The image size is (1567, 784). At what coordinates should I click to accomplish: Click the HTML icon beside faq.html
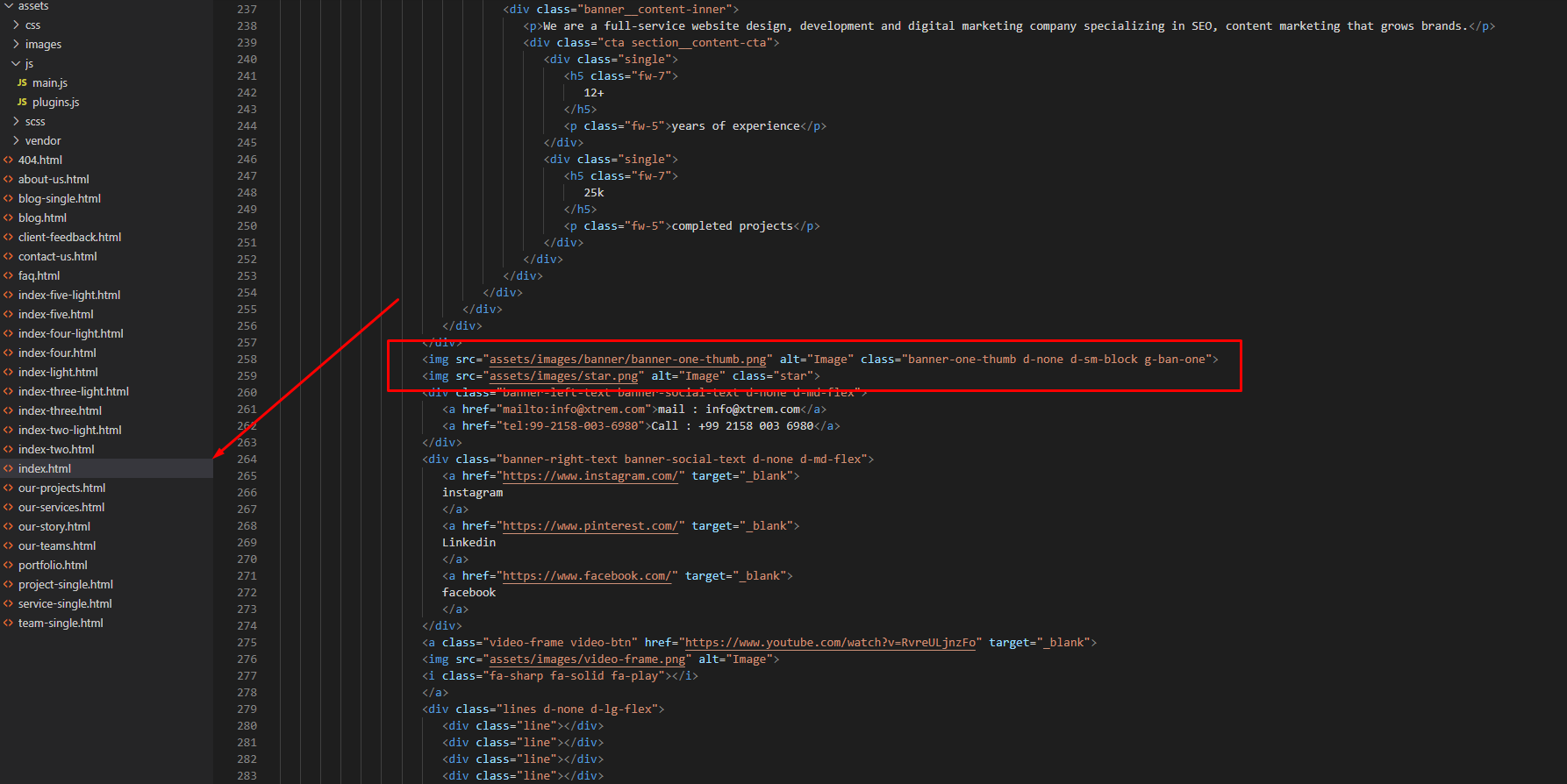(9, 275)
